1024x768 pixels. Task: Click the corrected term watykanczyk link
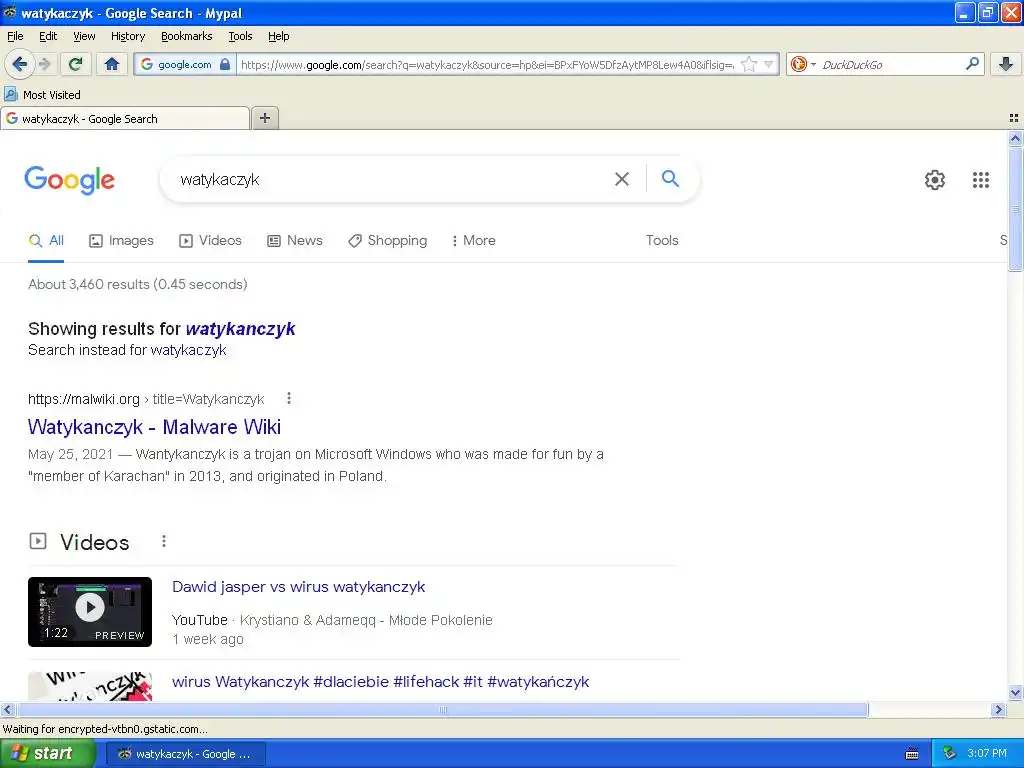click(x=240, y=328)
